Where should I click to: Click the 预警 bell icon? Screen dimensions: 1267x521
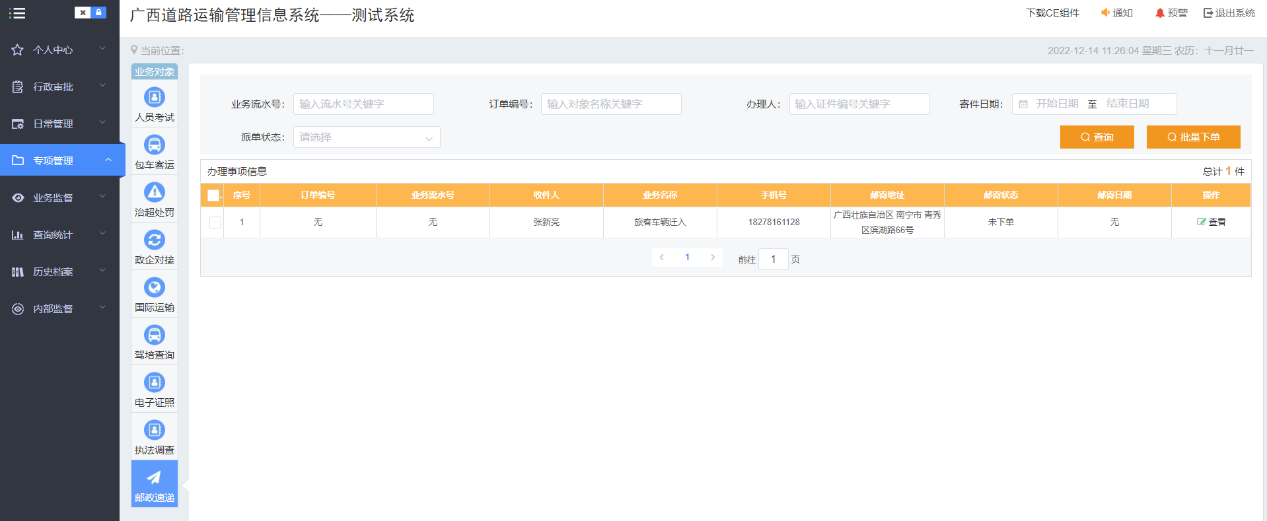[x=1160, y=13]
